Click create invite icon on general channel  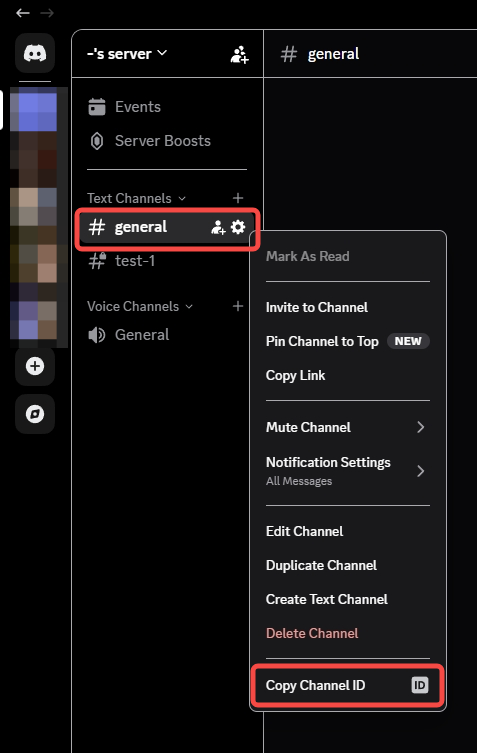(218, 228)
